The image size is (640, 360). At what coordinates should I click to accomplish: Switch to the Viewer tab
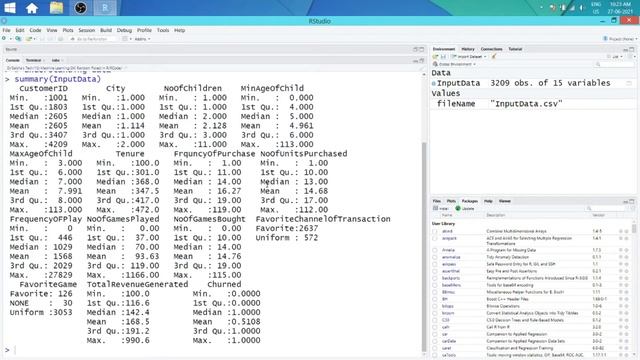click(505, 201)
